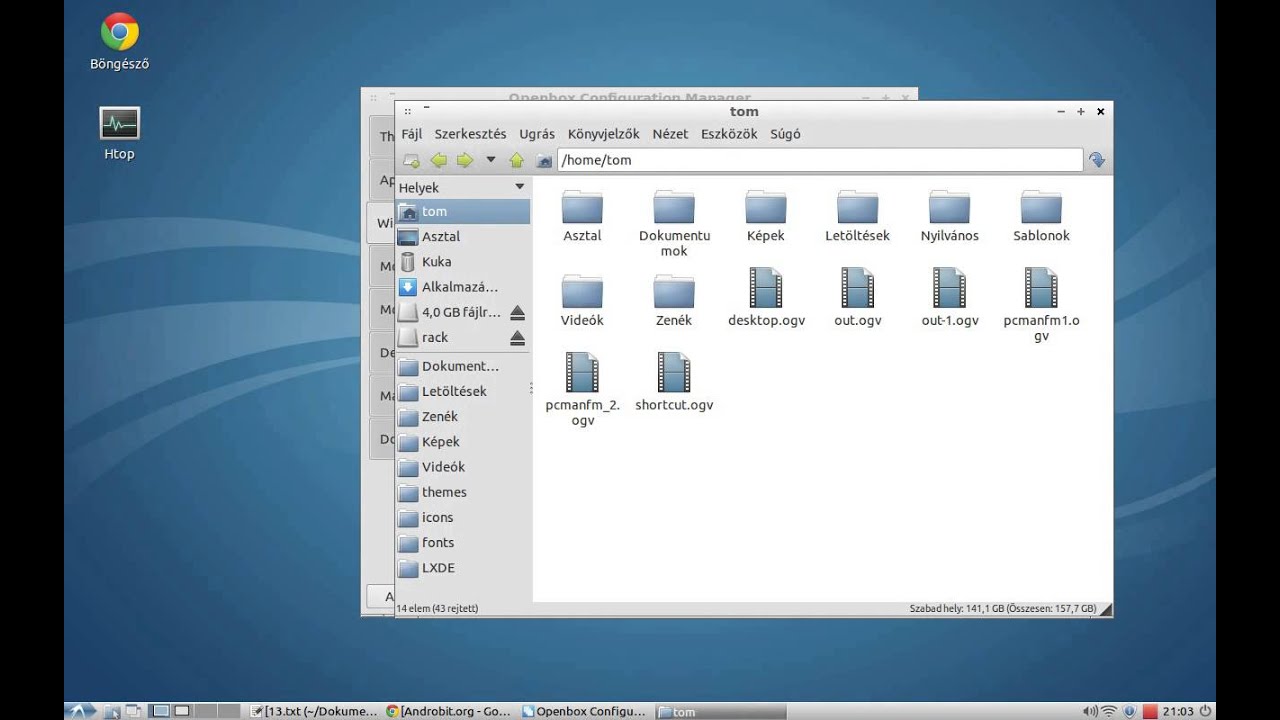Launch the Htop desktop icon
The height and width of the screenshot is (720, 1280).
(x=120, y=124)
